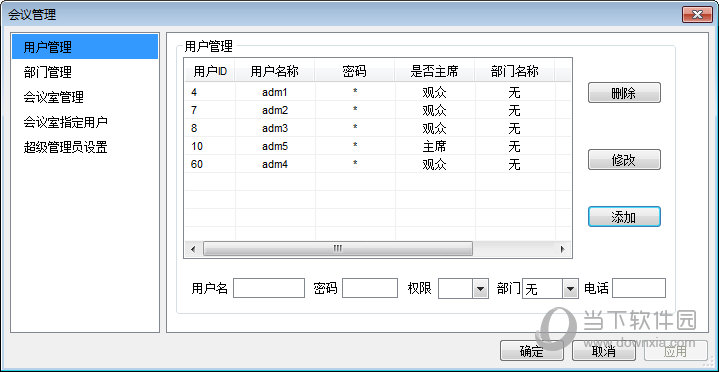Open 会议室管理 section
Screen dimensions: 720x372
pos(85,97)
